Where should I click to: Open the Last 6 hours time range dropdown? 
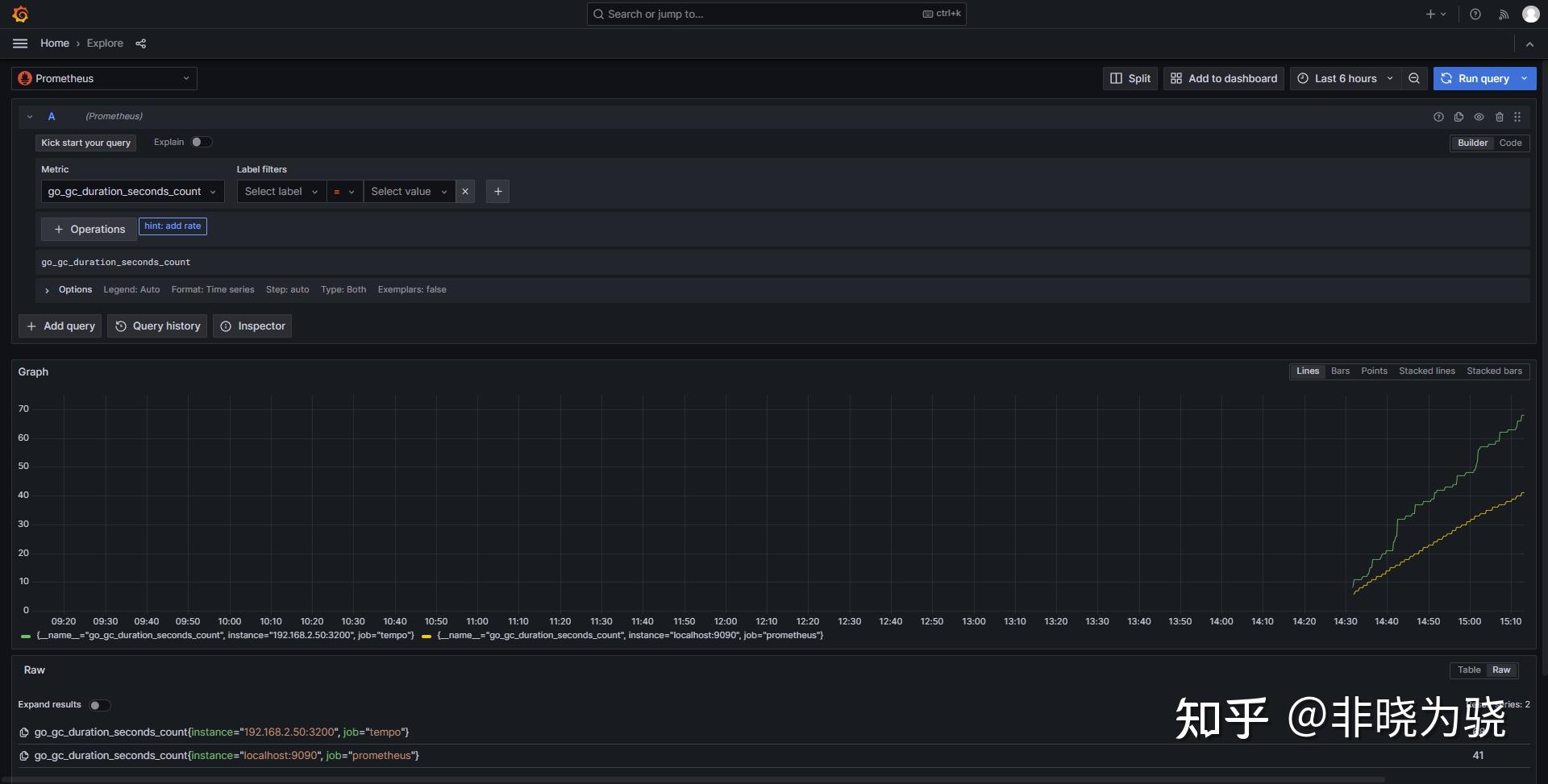click(x=1344, y=78)
